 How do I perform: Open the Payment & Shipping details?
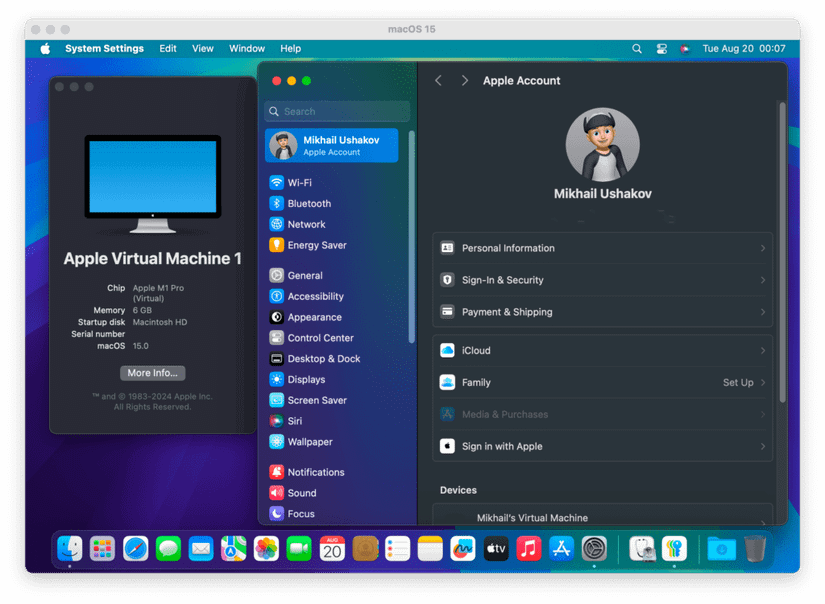pyautogui.click(x=602, y=312)
